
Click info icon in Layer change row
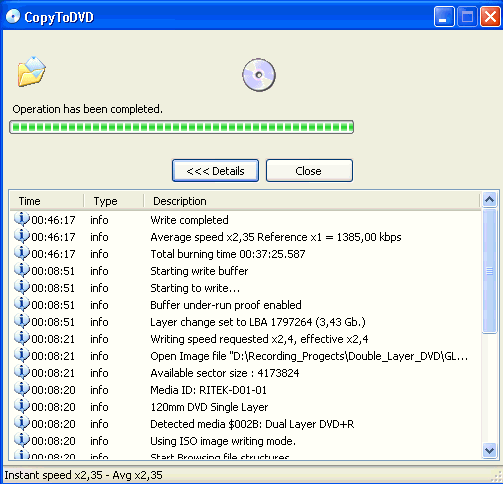[x=22, y=321]
